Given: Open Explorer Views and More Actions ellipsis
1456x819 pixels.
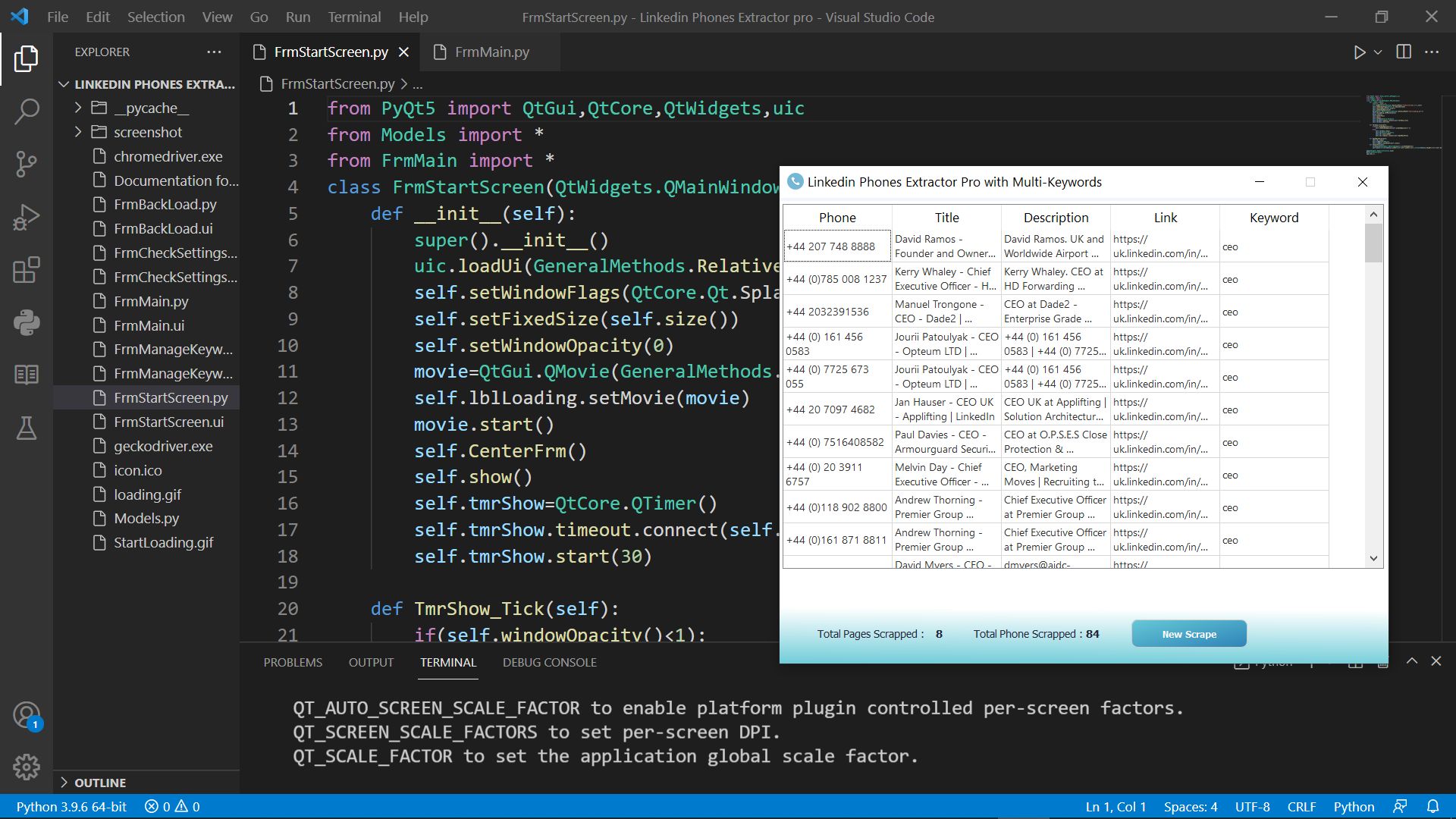Looking at the screenshot, I should coord(215,52).
